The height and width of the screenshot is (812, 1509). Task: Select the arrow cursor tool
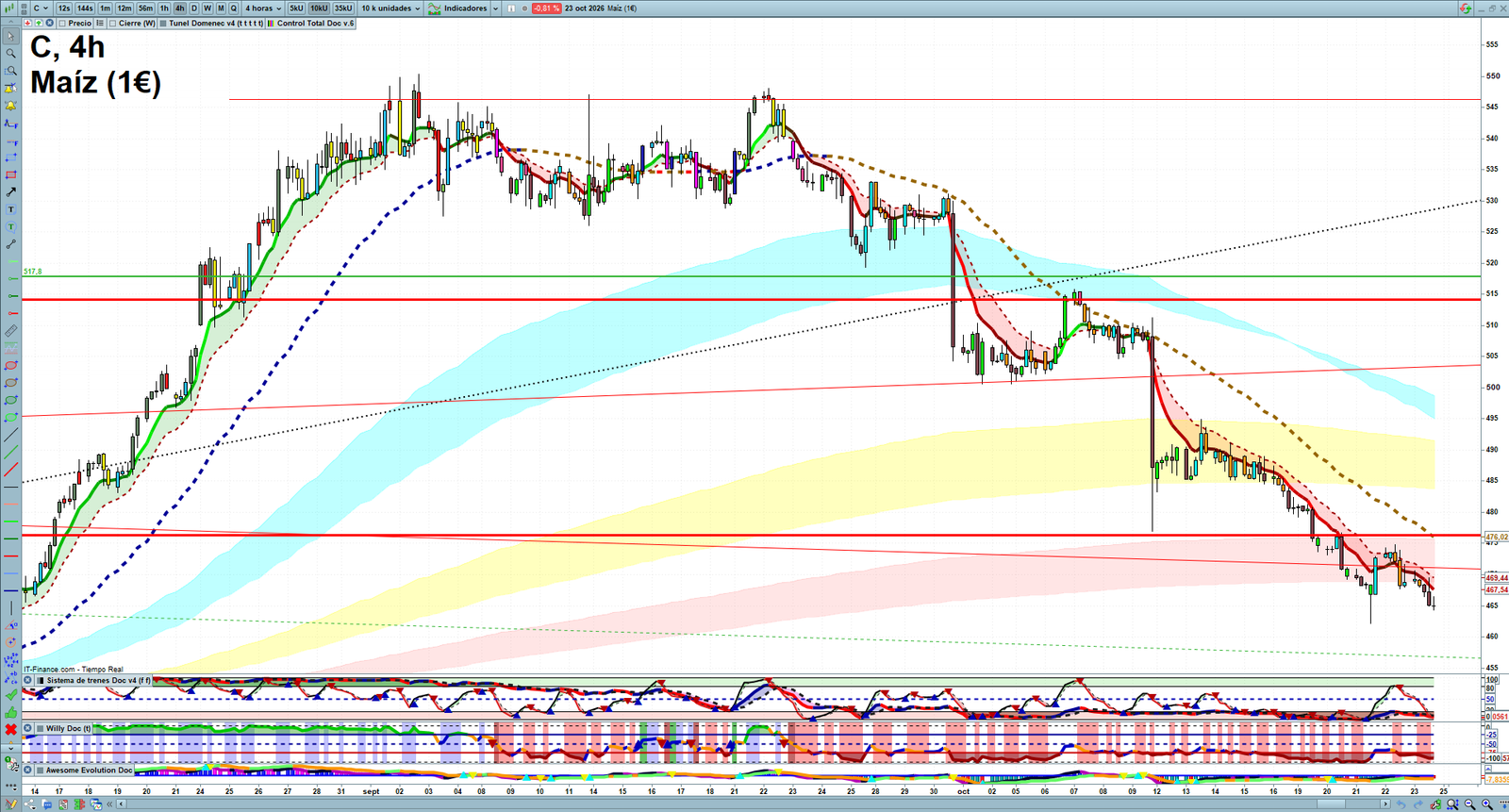11,36
